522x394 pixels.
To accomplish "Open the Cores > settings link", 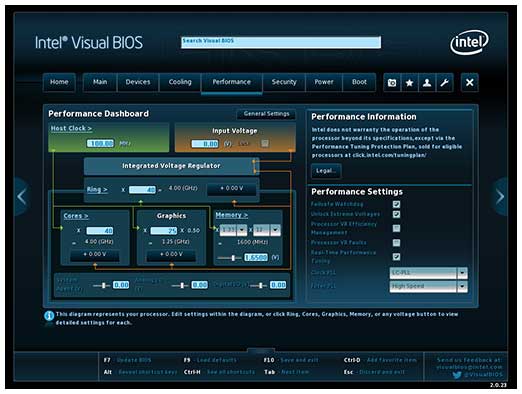I will coord(76,216).
